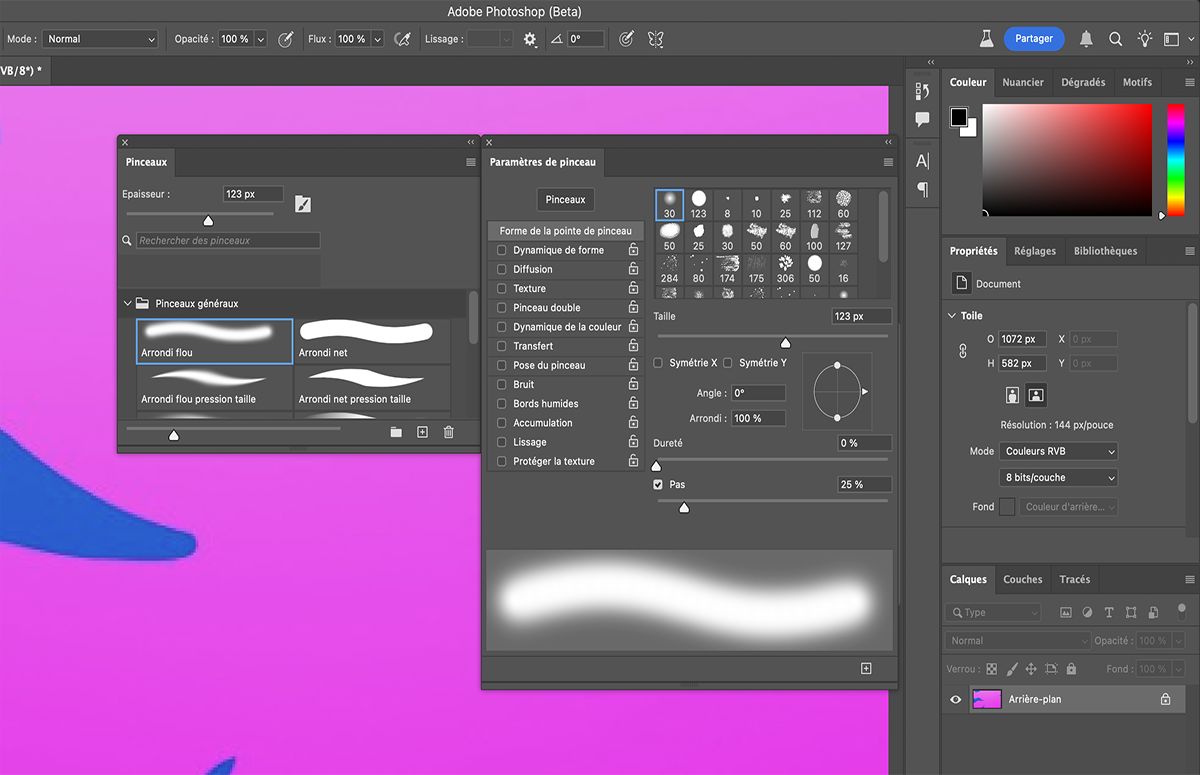Click the symmetry butterfly icon in options bar
The image size is (1200, 775).
coord(656,39)
